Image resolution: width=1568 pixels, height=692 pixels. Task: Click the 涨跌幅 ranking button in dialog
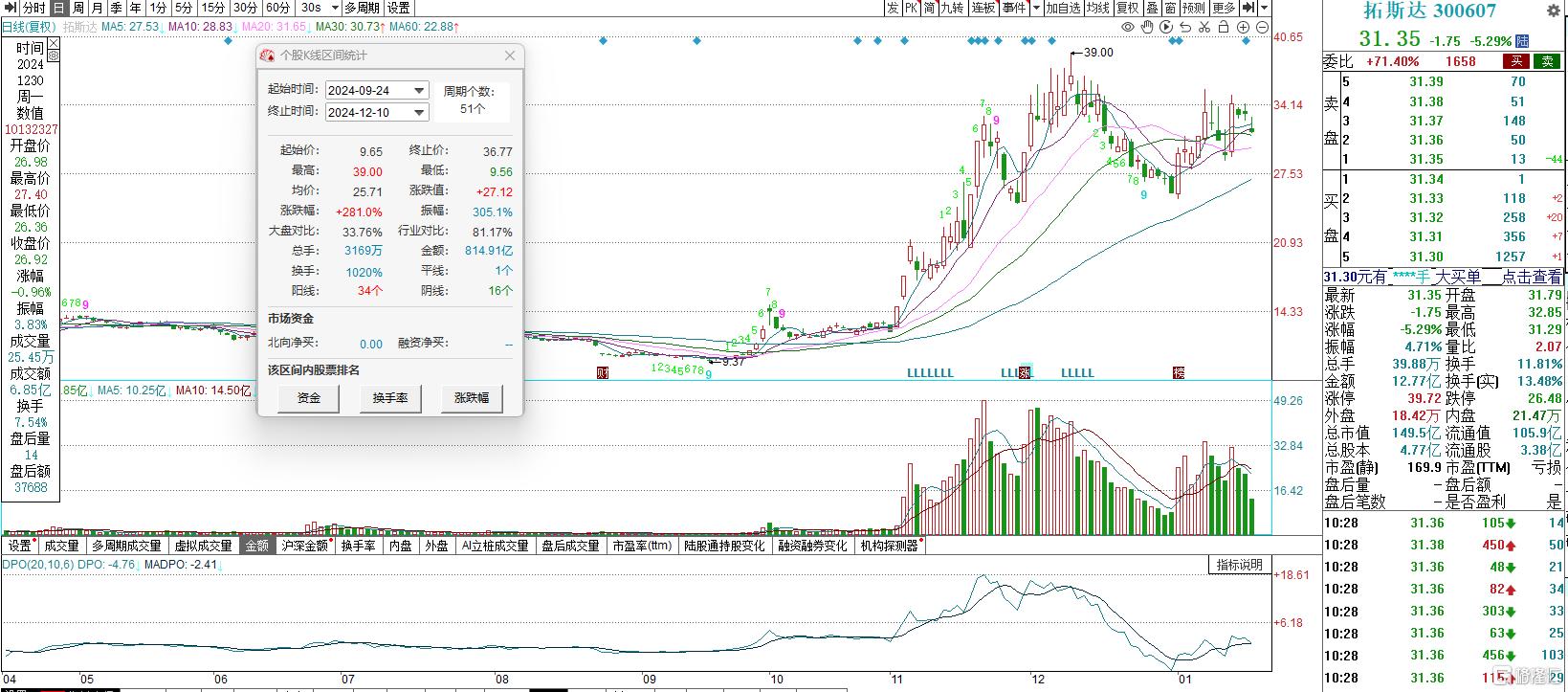(x=471, y=398)
